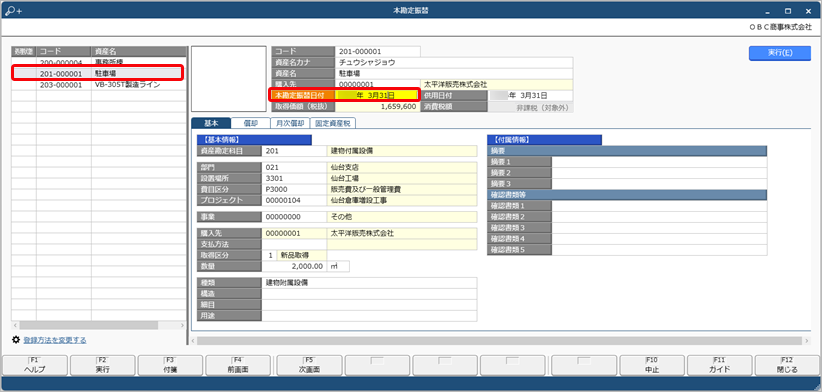Click the 部門 code field 021
The height and width of the screenshot is (392, 822).
tap(294, 168)
